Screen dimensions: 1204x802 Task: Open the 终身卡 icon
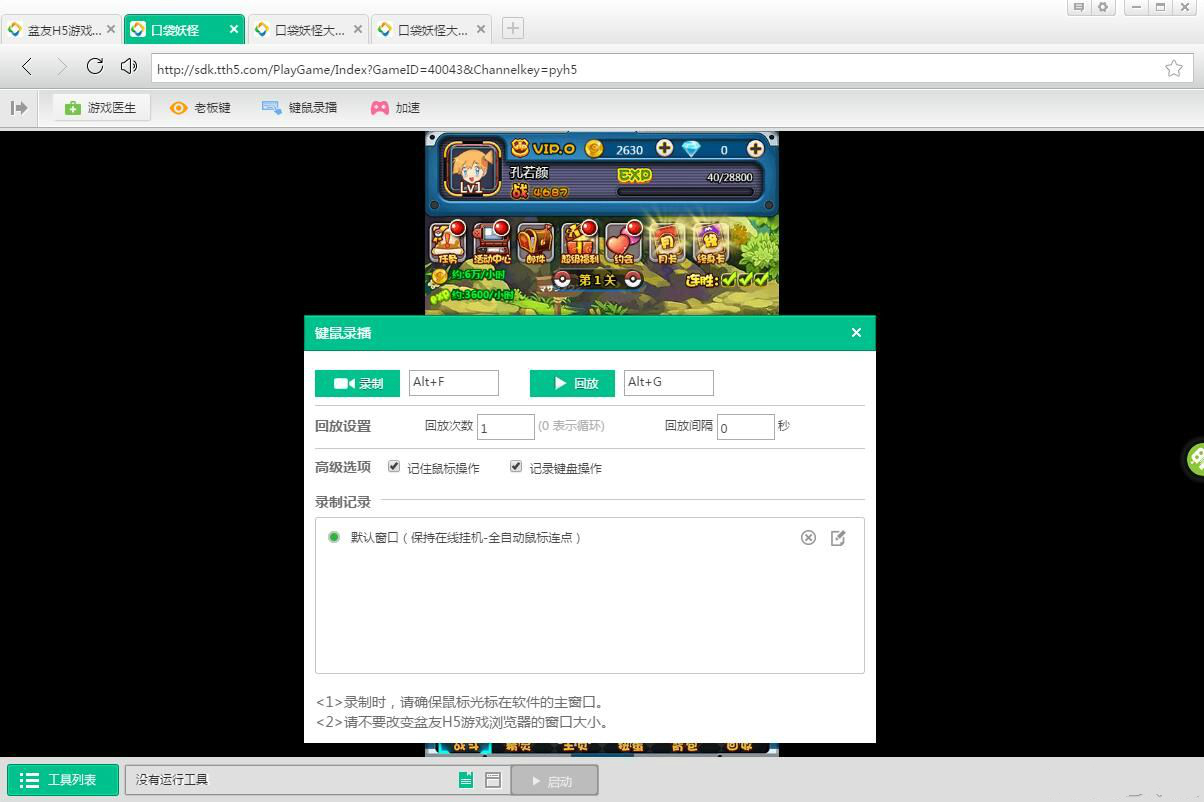[709, 243]
